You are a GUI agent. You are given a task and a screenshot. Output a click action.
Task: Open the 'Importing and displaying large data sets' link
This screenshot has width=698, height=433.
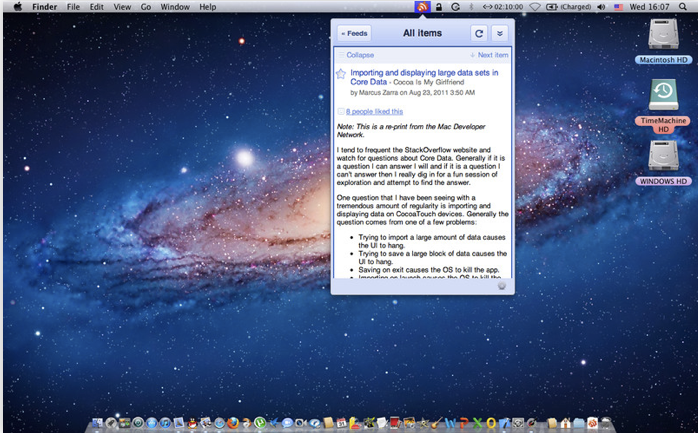[x=424, y=77]
